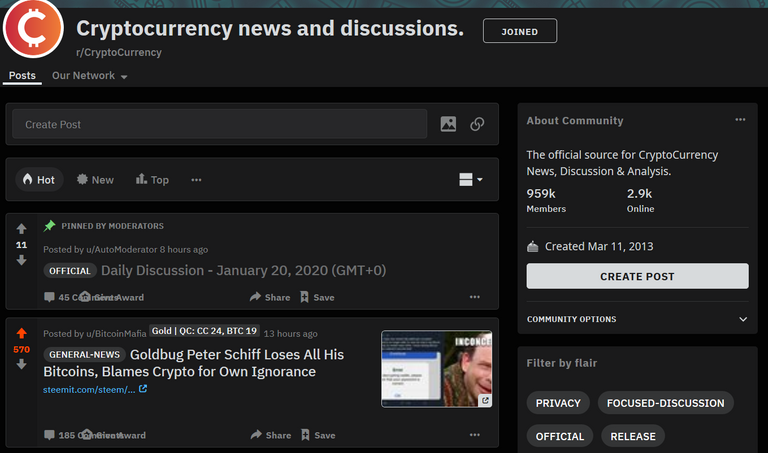Open the Our Network dropdown menu
This screenshot has height=453, width=768.
[90, 76]
